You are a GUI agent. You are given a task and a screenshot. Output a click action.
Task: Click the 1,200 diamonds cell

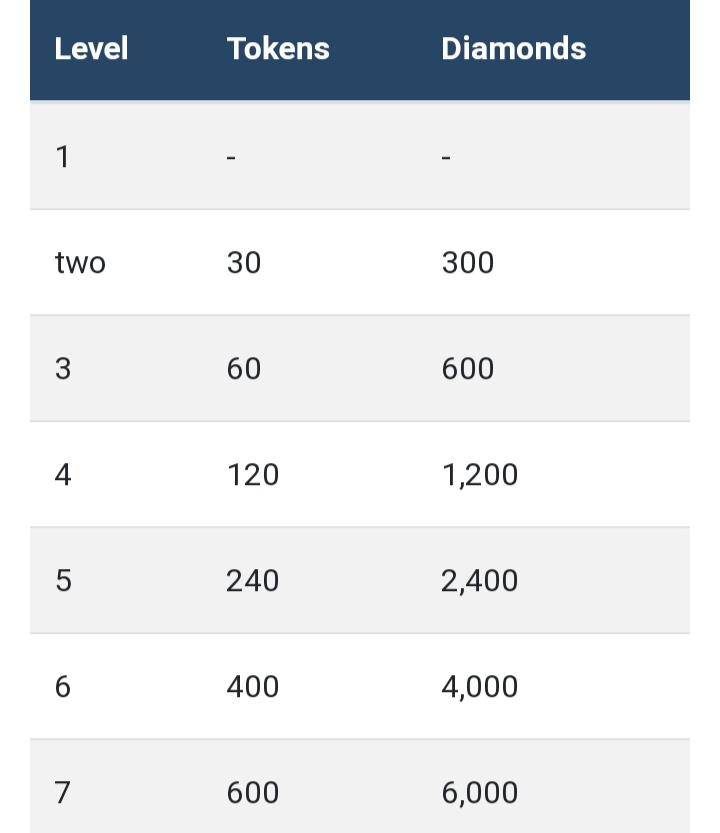[x=480, y=475]
